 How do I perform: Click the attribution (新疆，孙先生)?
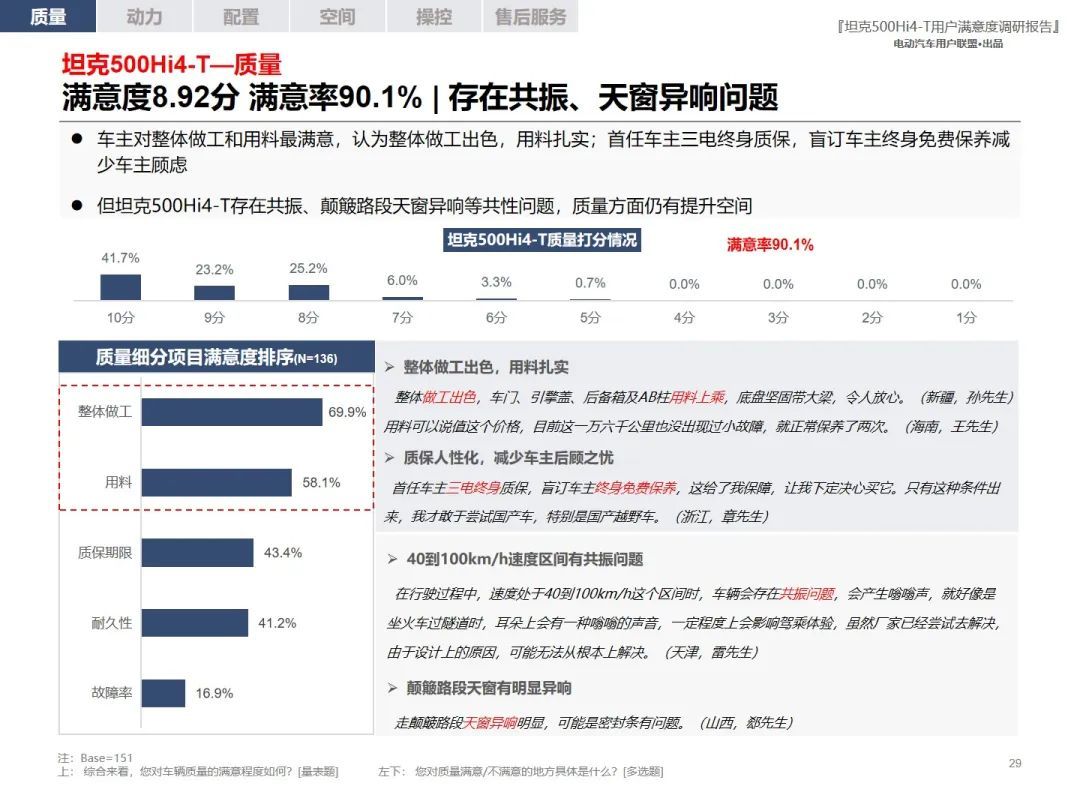(x=966, y=397)
